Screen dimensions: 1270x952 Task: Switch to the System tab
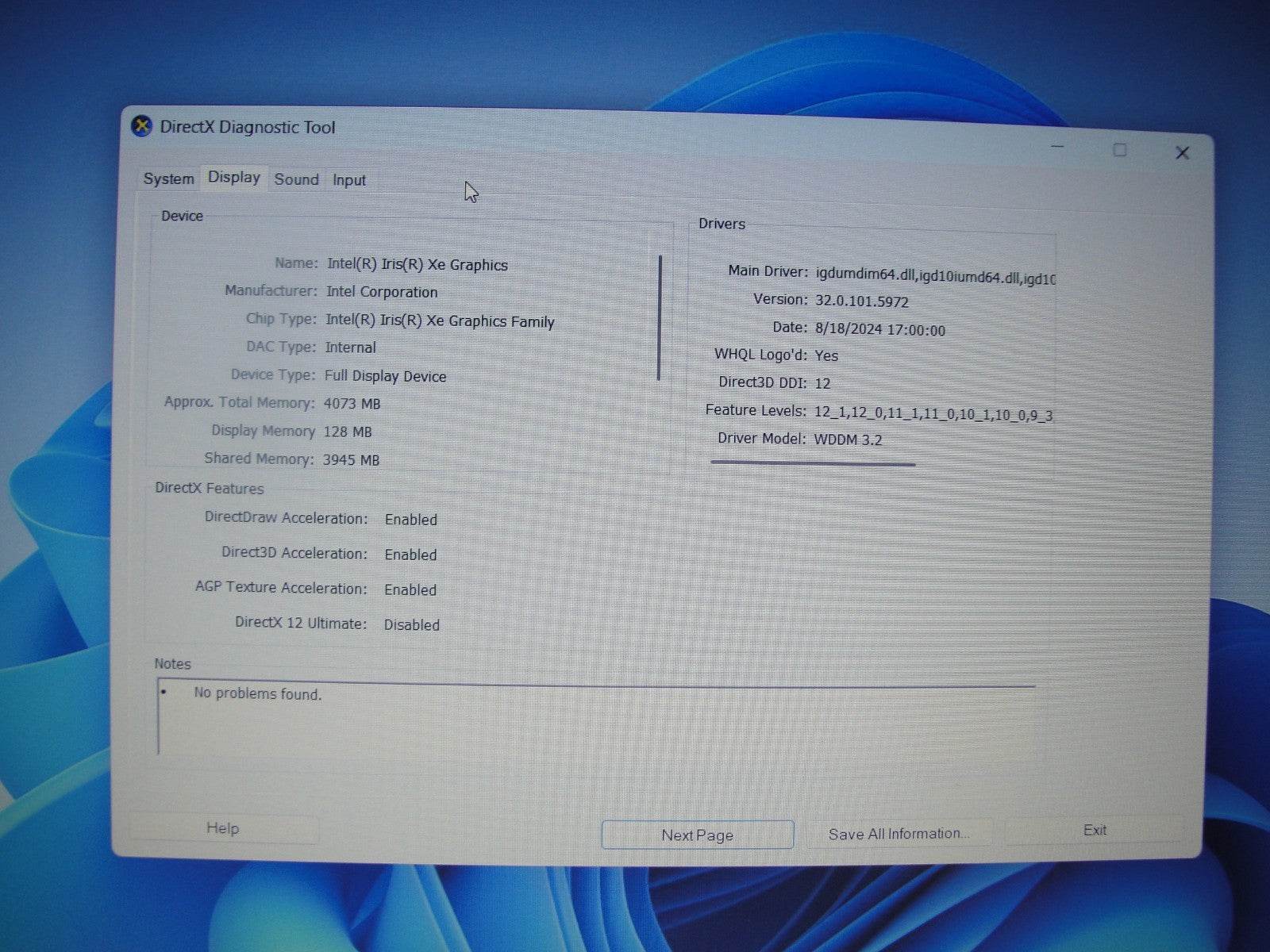[167, 179]
